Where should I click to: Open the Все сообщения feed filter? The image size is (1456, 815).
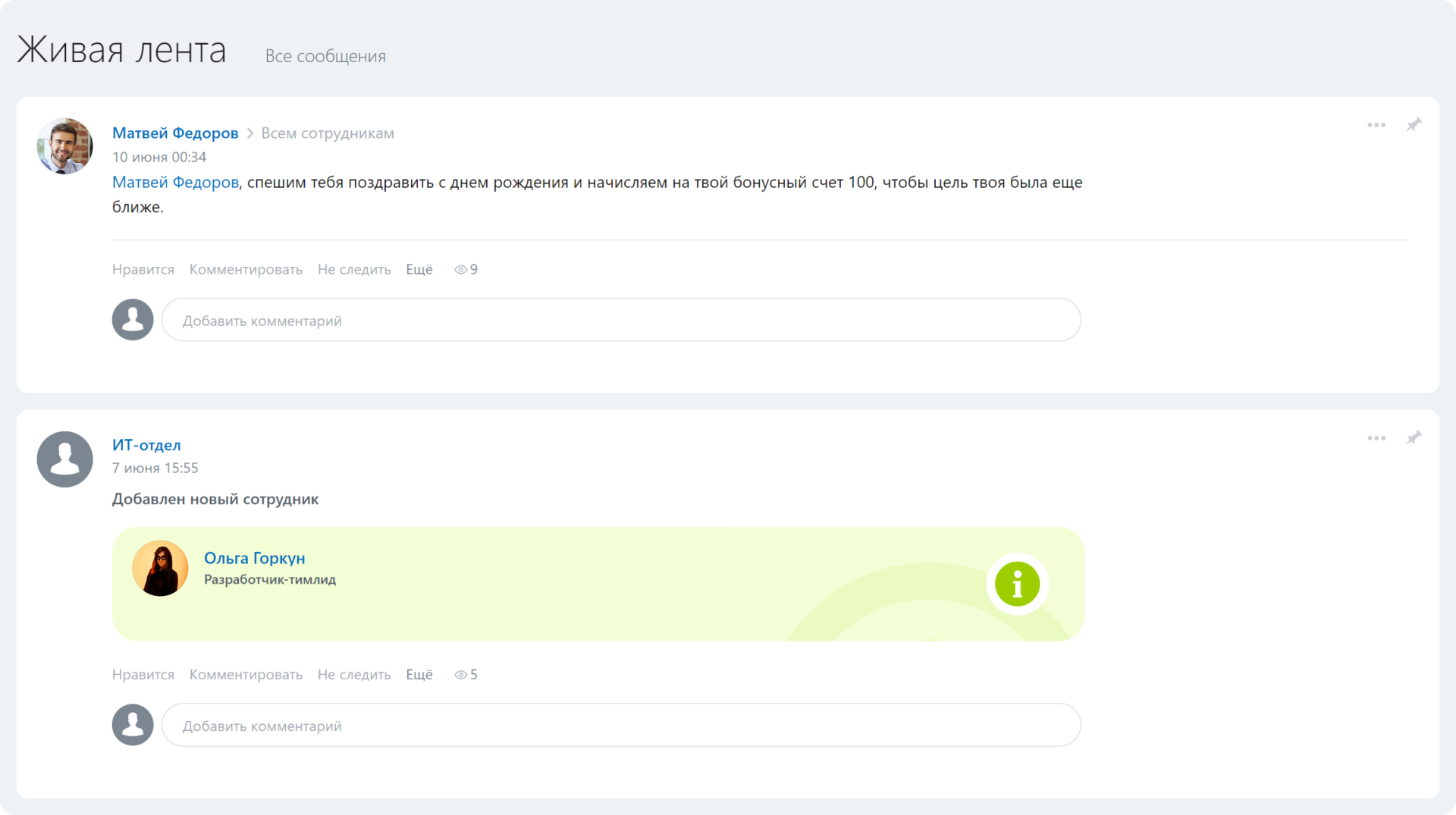325,56
